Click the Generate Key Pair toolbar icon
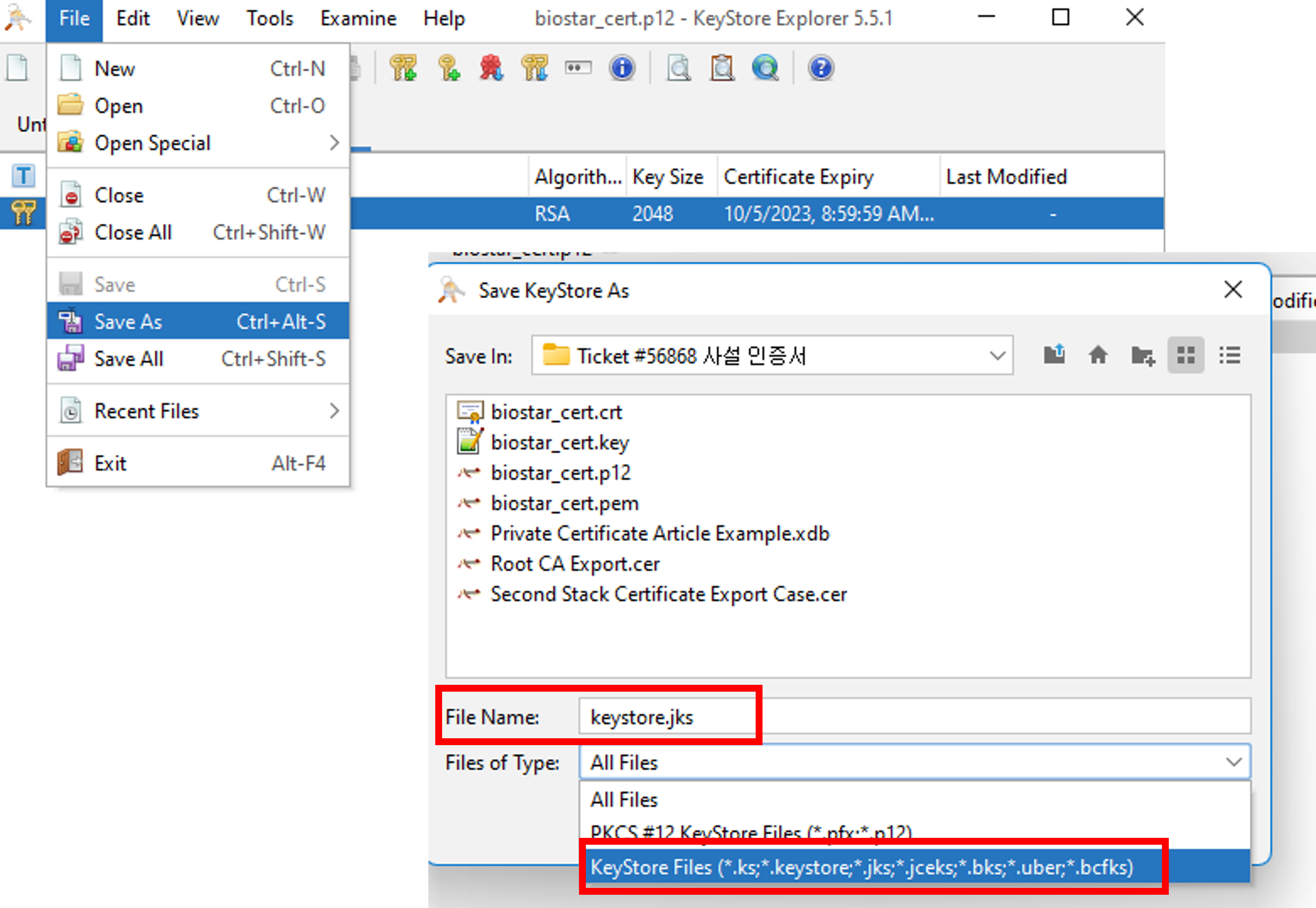This screenshot has width=1316, height=908. pyautogui.click(x=403, y=68)
